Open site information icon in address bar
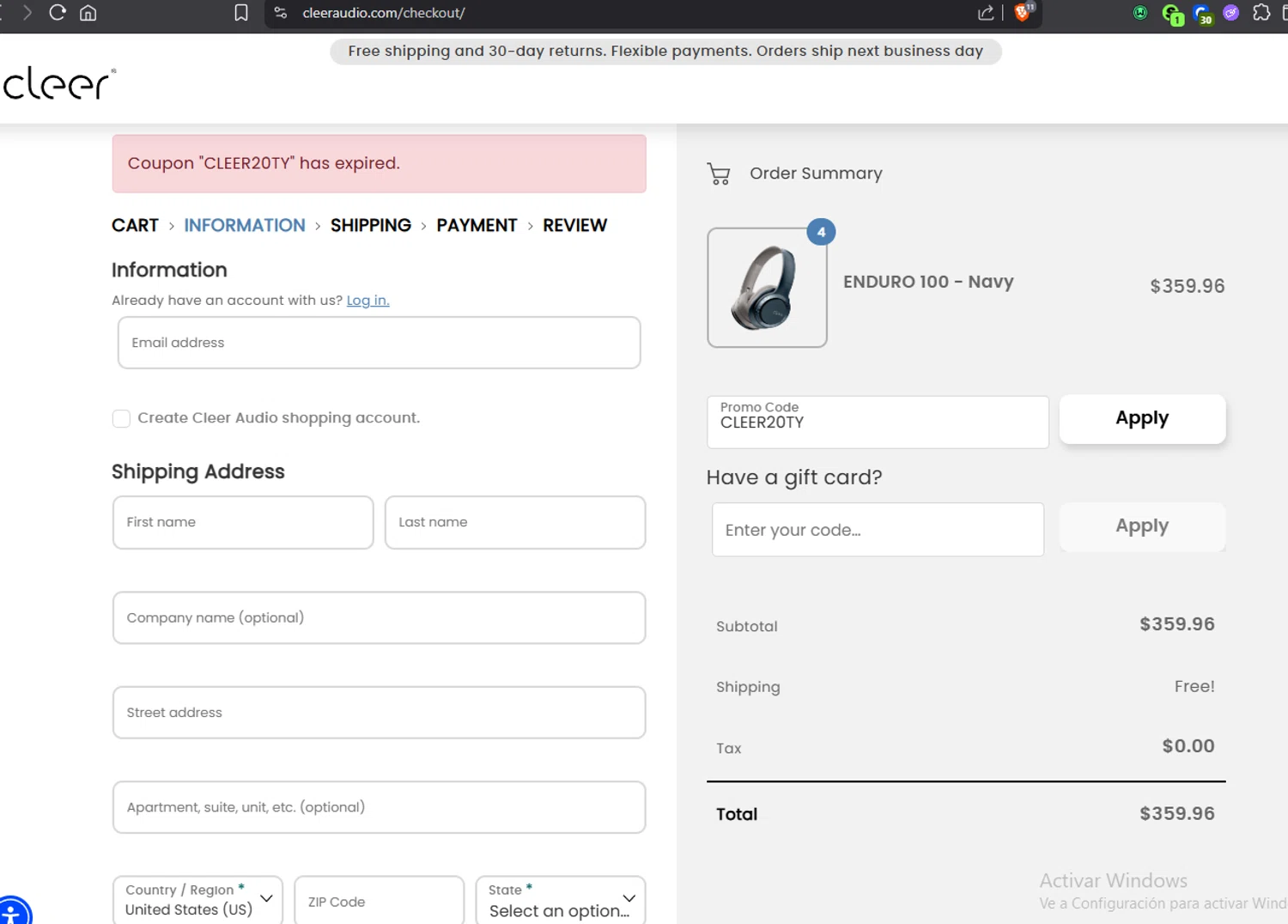Image resolution: width=1288 pixels, height=924 pixels. [x=281, y=13]
